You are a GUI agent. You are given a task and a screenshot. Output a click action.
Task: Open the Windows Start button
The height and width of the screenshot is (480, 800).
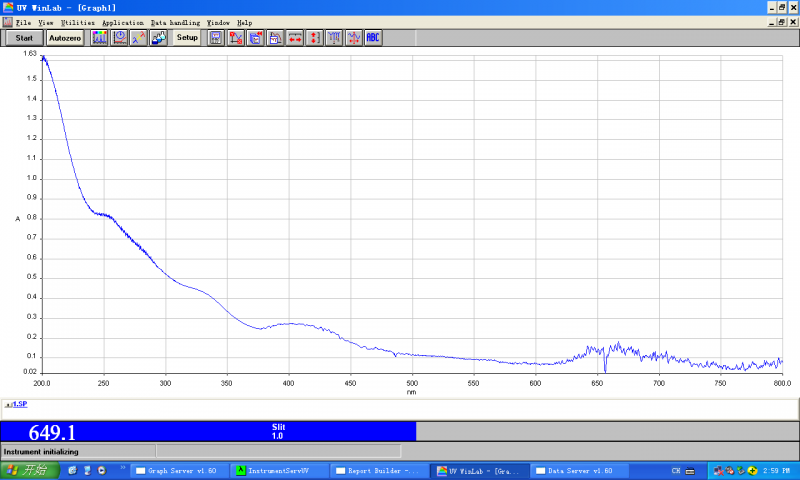point(30,470)
